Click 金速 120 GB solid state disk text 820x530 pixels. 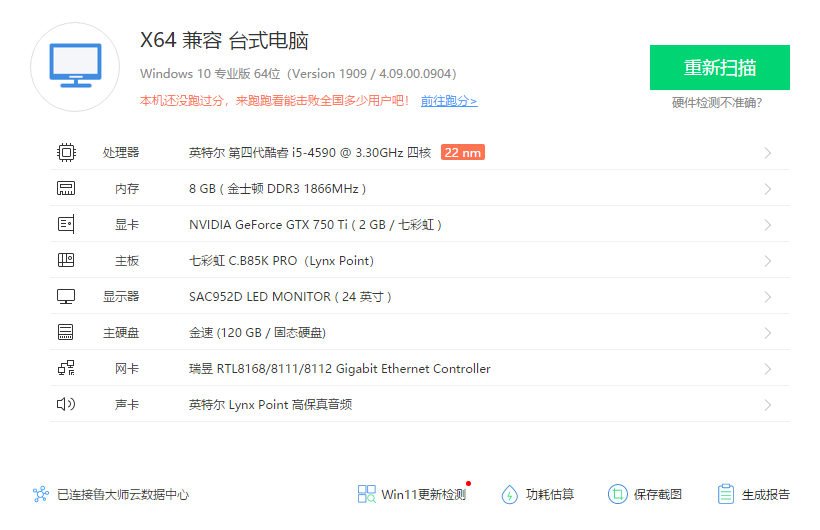click(x=257, y=333)
